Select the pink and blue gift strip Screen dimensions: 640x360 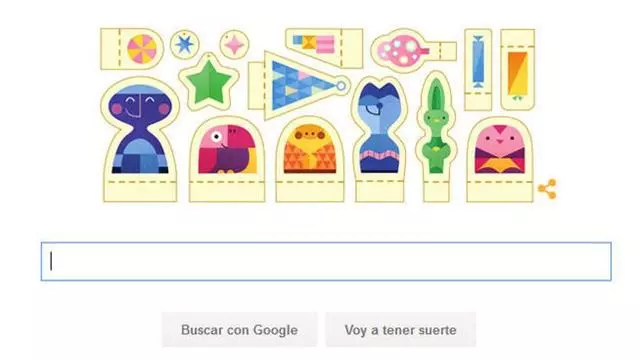coord(324,48)
